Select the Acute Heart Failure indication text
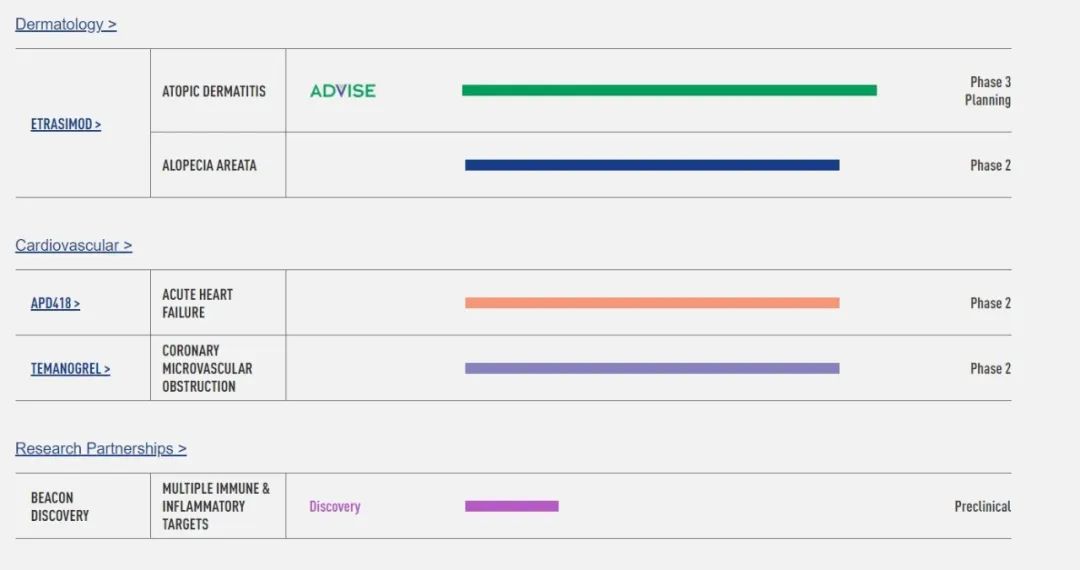1080x570 pixels. (198, 303)
